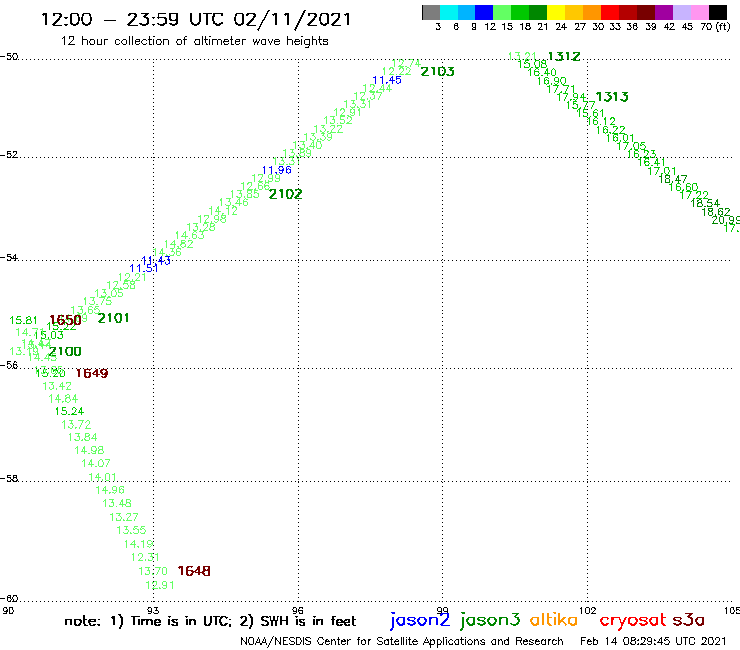Click the gray swatch in the color scale
Image resolution: width=740 pixels, height=650 pixels.
pyautogui.click(x=431, y=12)
